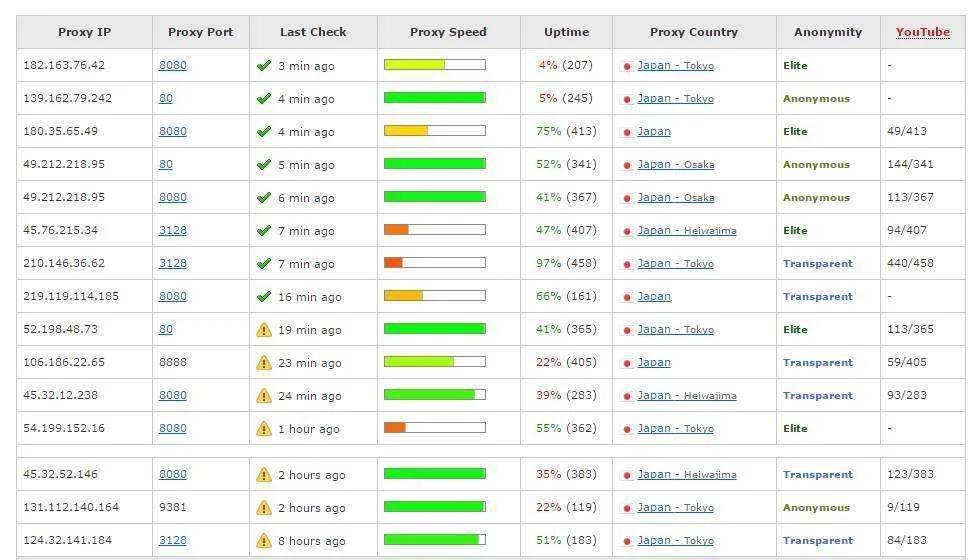Click the green checkmark in the 210.146.36.62 row
This screenshot has width=975, height=560.
click(264, 263)
